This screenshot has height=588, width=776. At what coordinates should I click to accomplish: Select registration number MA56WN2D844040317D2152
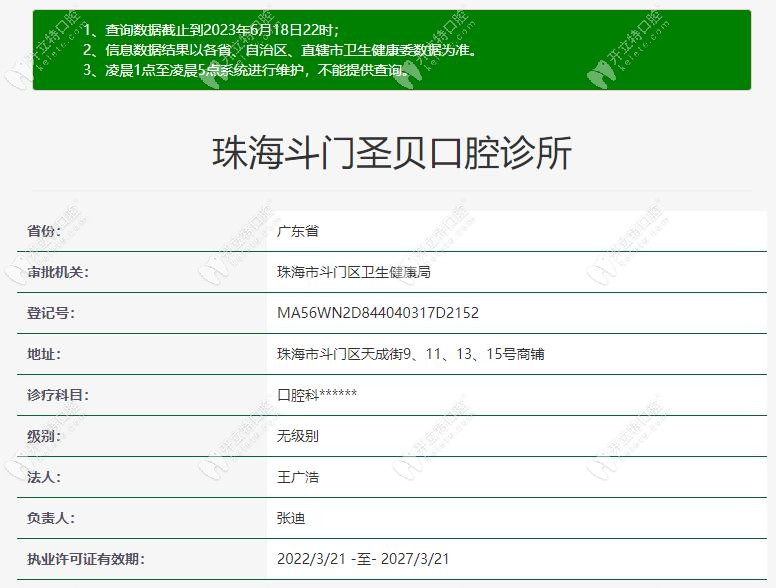pyautogui.click(x=378, y=313)
